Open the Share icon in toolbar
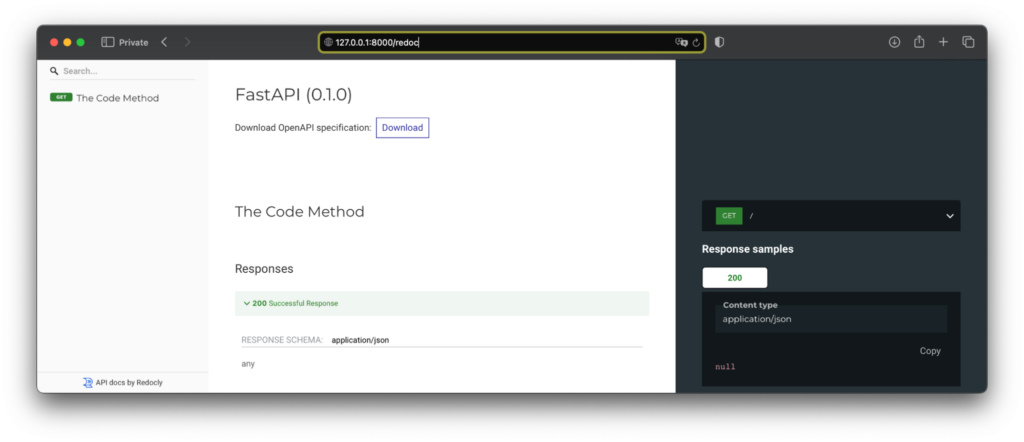Image resolution: width=1024 pixels, height=442 pixels. click(919, 42)
